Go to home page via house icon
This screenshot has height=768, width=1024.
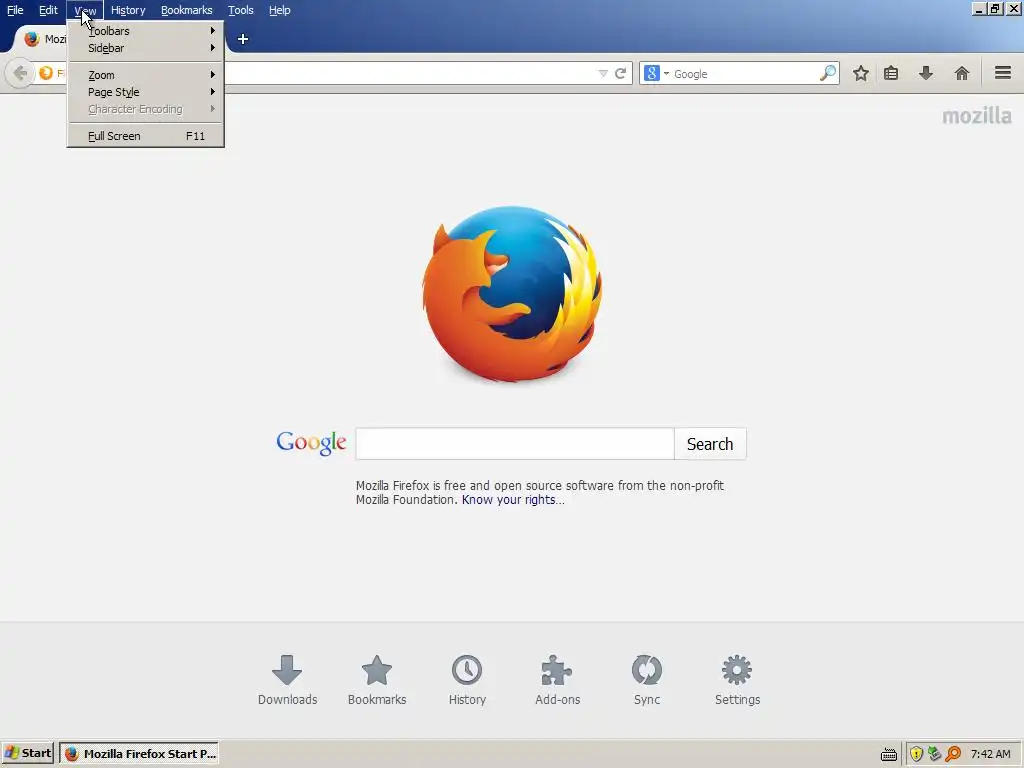click(x=962, y=73)
